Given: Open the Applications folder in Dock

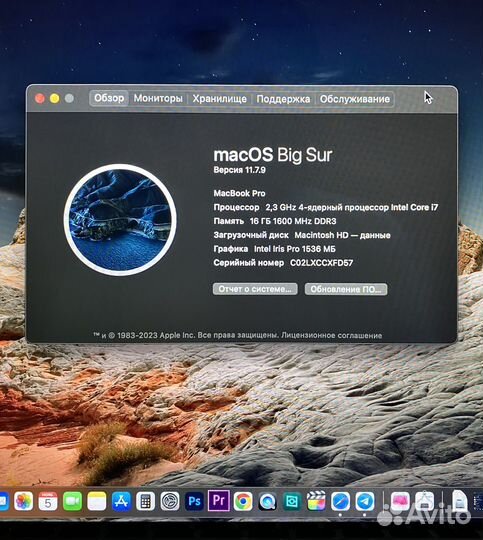Looking at the screenshot, I should point(424,501).
